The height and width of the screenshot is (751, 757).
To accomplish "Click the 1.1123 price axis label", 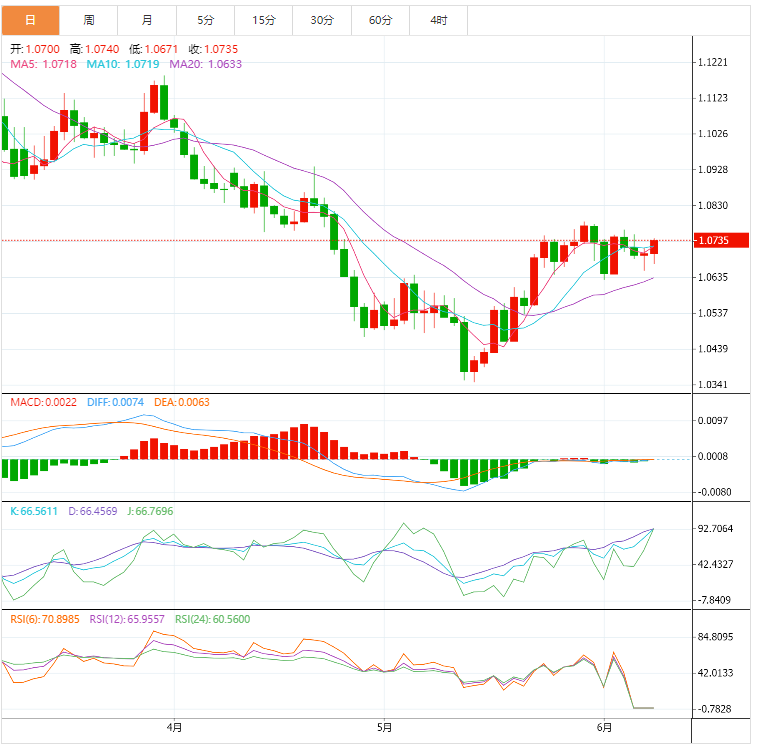I will click(713, 98).
